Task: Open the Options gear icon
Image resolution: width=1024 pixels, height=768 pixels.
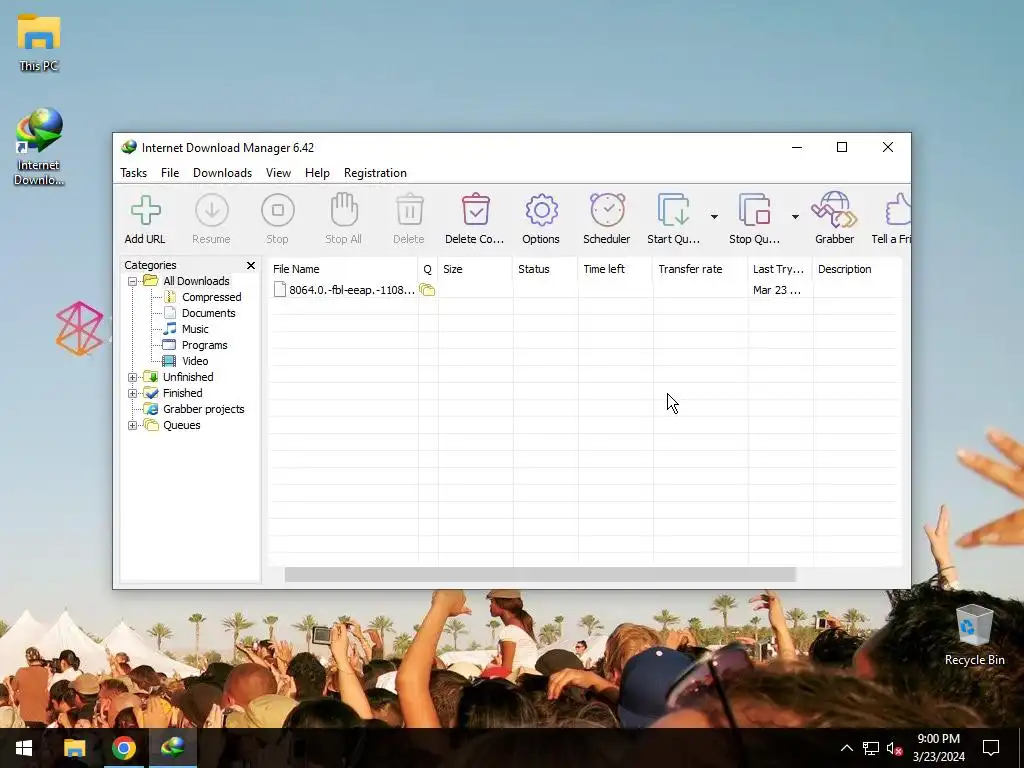Action: click(541, 210)
